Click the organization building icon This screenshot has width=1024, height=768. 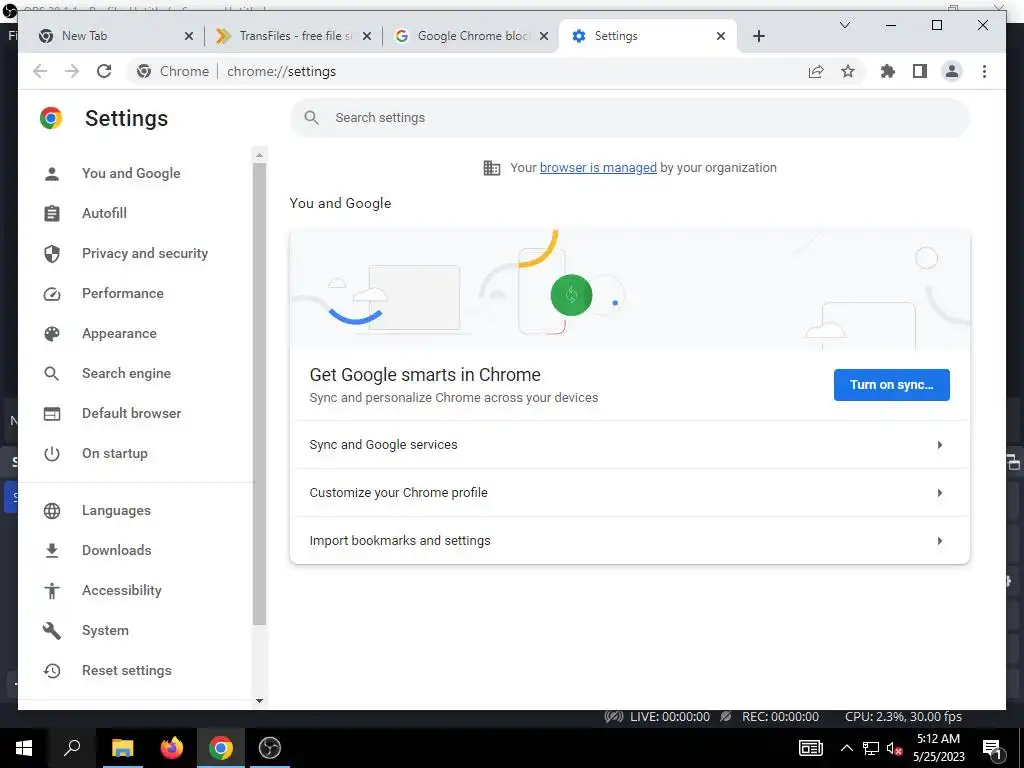491,168
